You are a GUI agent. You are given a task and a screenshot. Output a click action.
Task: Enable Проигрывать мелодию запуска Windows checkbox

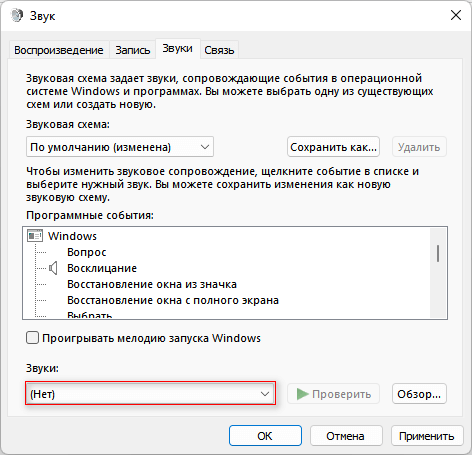(33, 338)
